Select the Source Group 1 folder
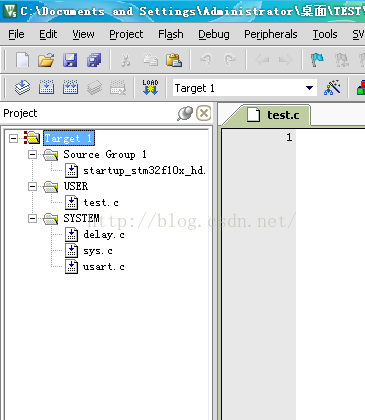The width and height of the screenshot is (365, 420). pyautogui.click(x=105, y=154)
